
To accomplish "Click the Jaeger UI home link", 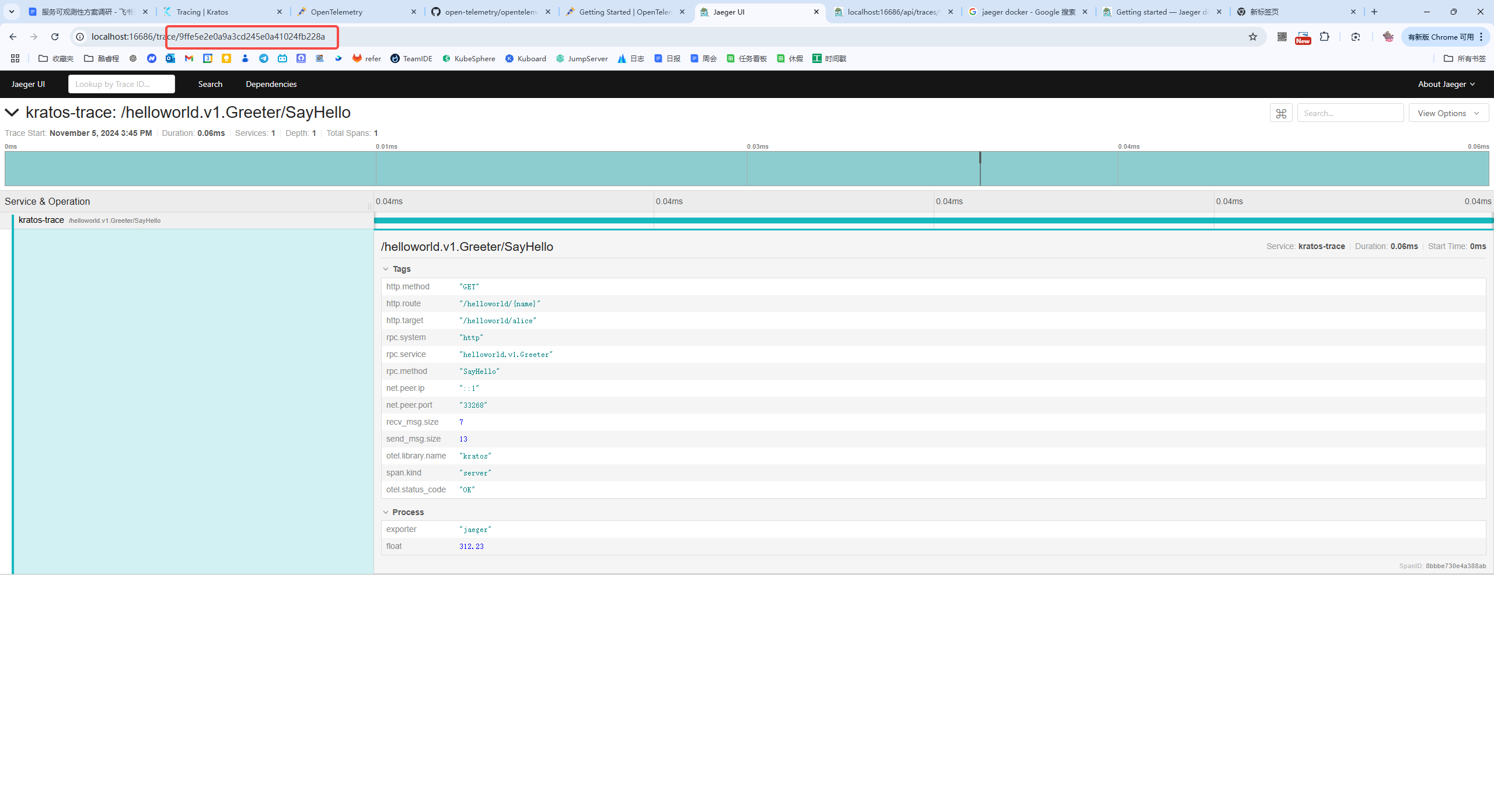I will pyautogui.click(x=28, y=84).
